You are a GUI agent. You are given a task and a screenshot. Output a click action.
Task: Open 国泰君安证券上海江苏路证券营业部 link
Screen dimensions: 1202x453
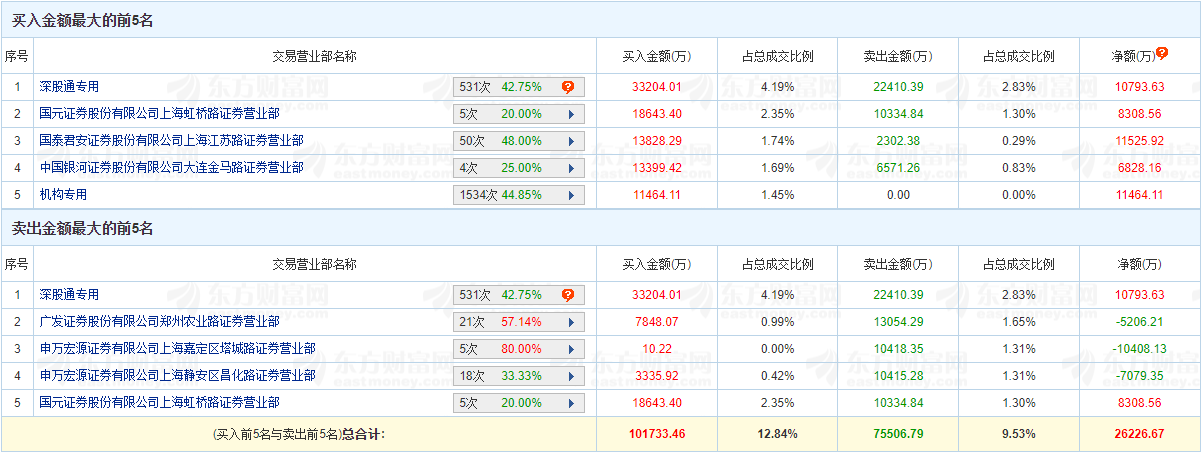(171, 141)
